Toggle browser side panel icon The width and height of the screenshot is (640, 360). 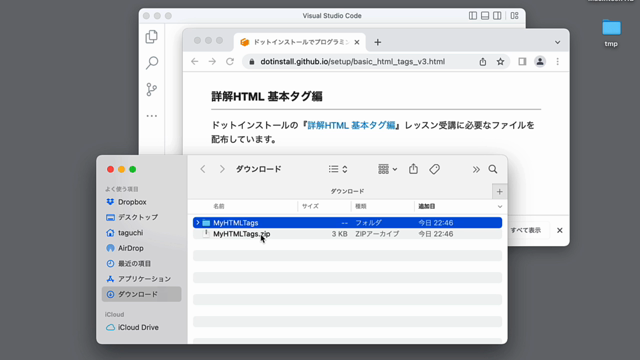click(522, 62)
